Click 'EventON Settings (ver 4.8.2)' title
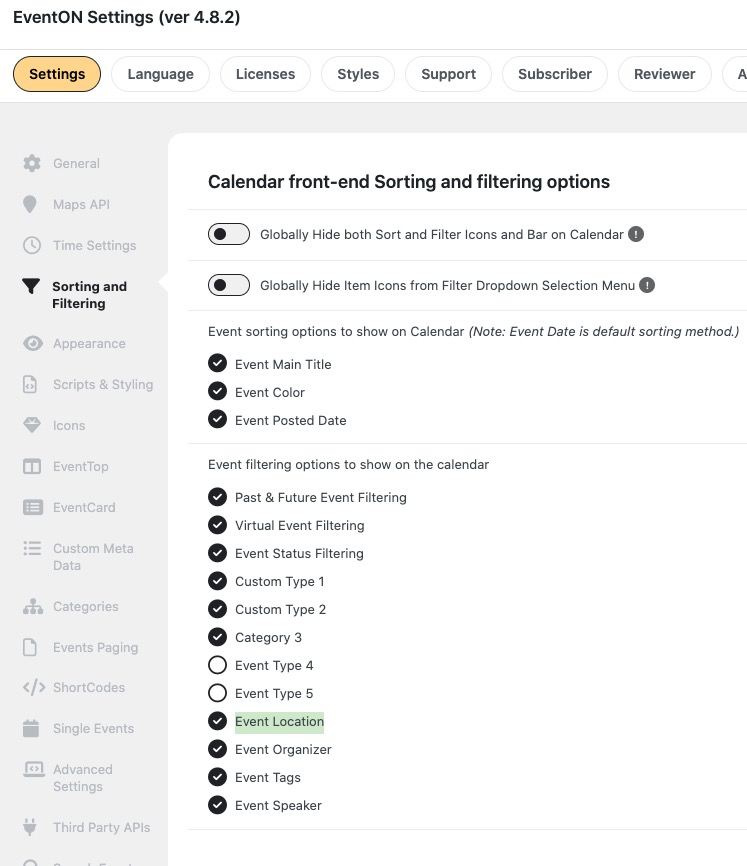The height and width of the screenshot is (866, 747). [126, 17]
